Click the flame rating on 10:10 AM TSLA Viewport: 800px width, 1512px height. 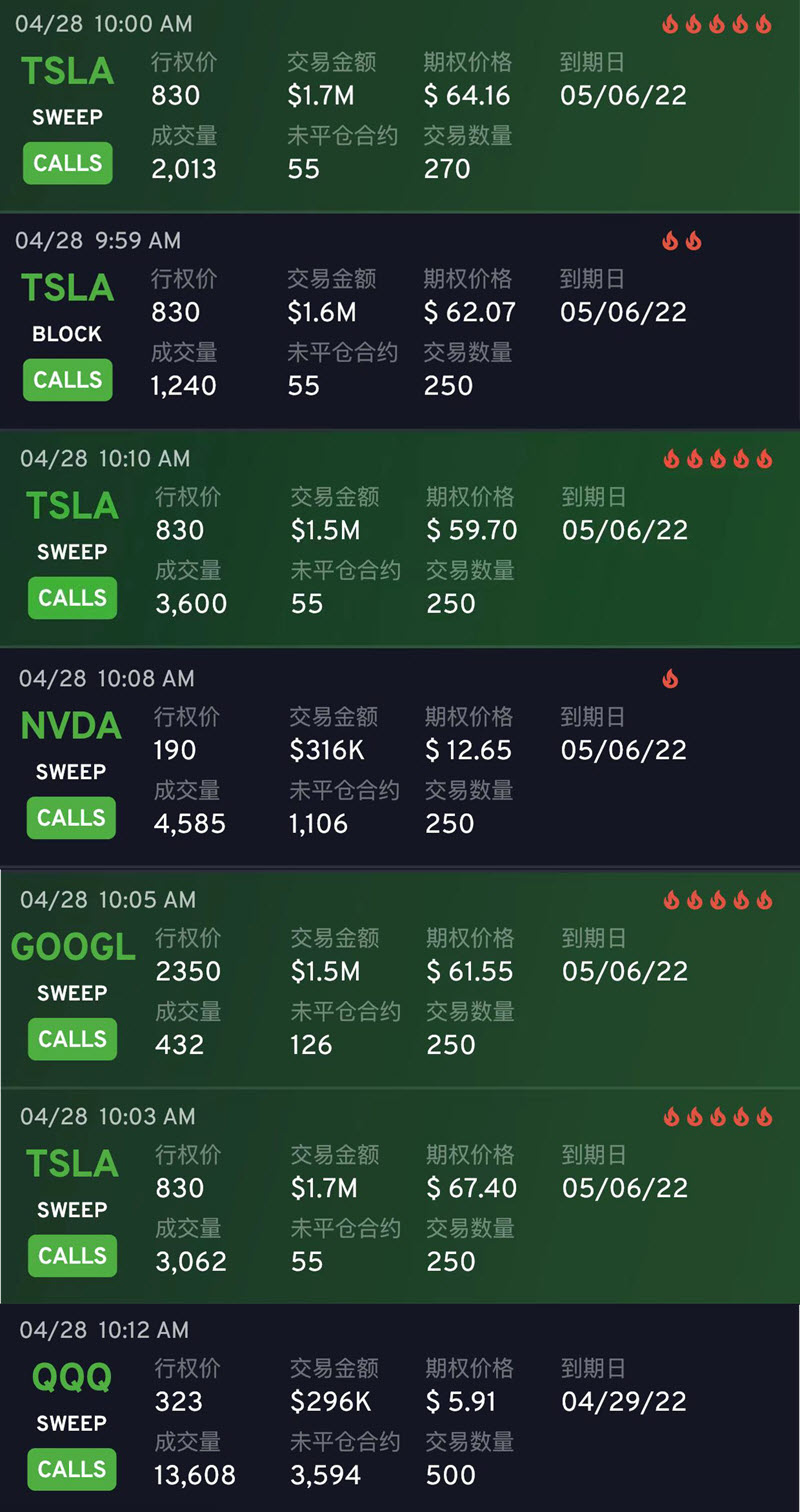(718, 459)
